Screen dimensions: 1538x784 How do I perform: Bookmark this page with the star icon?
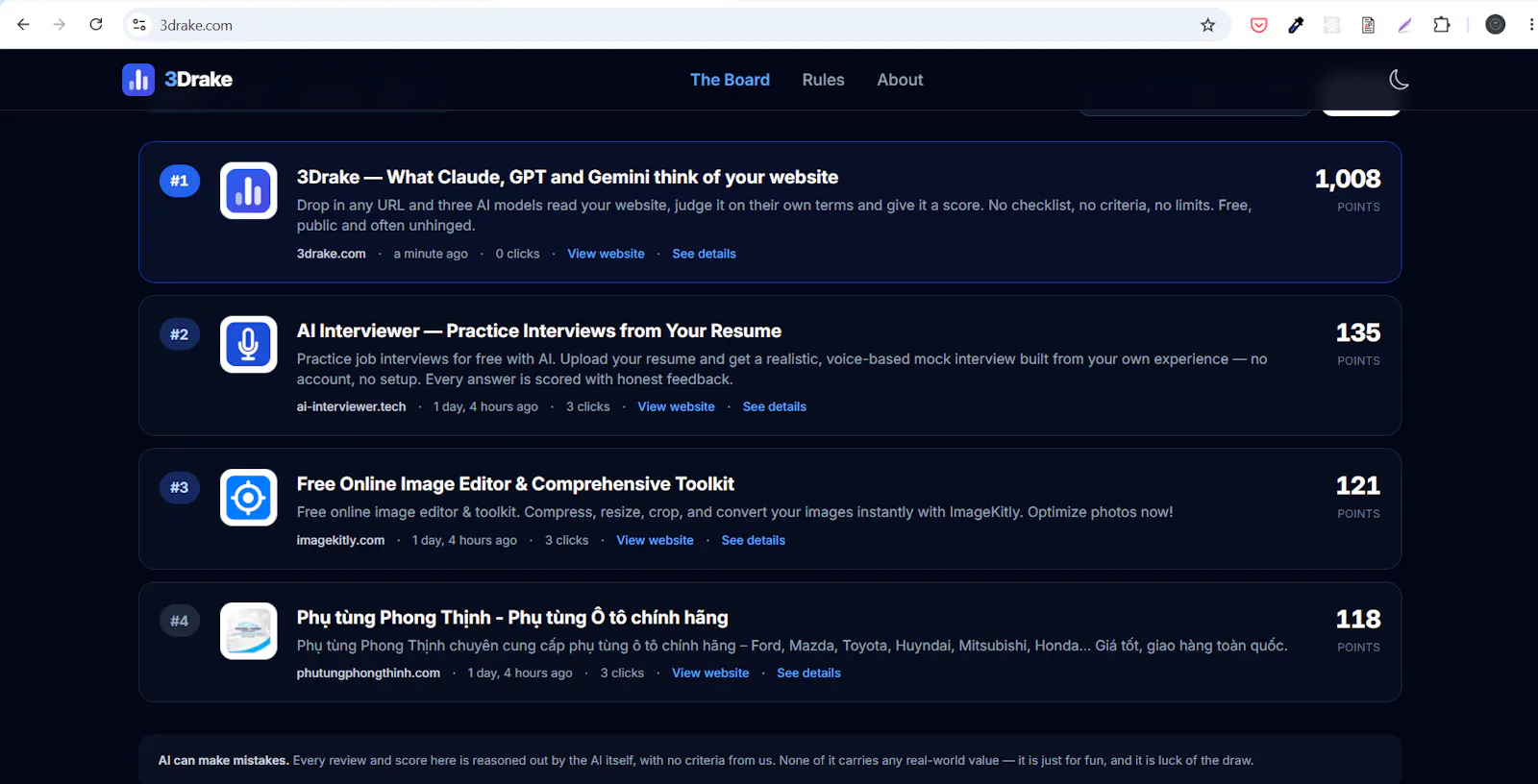pyautogui.click(x=1208, y=25)
